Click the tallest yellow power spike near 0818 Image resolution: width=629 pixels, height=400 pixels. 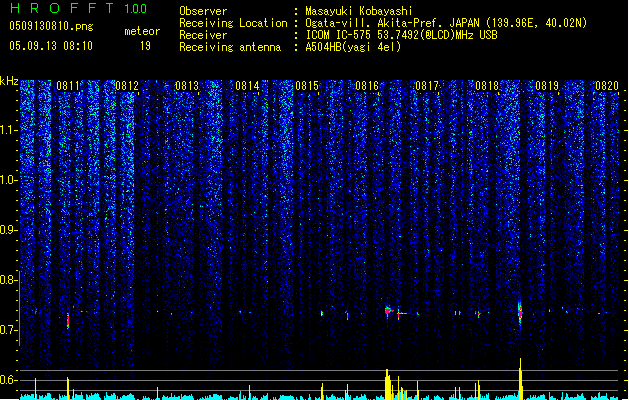520,379
